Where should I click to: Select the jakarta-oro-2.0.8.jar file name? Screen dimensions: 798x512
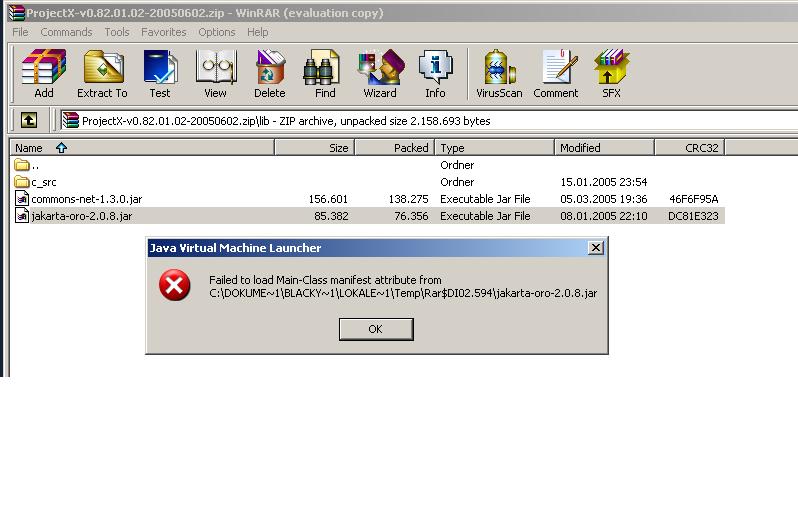(81, 216)
